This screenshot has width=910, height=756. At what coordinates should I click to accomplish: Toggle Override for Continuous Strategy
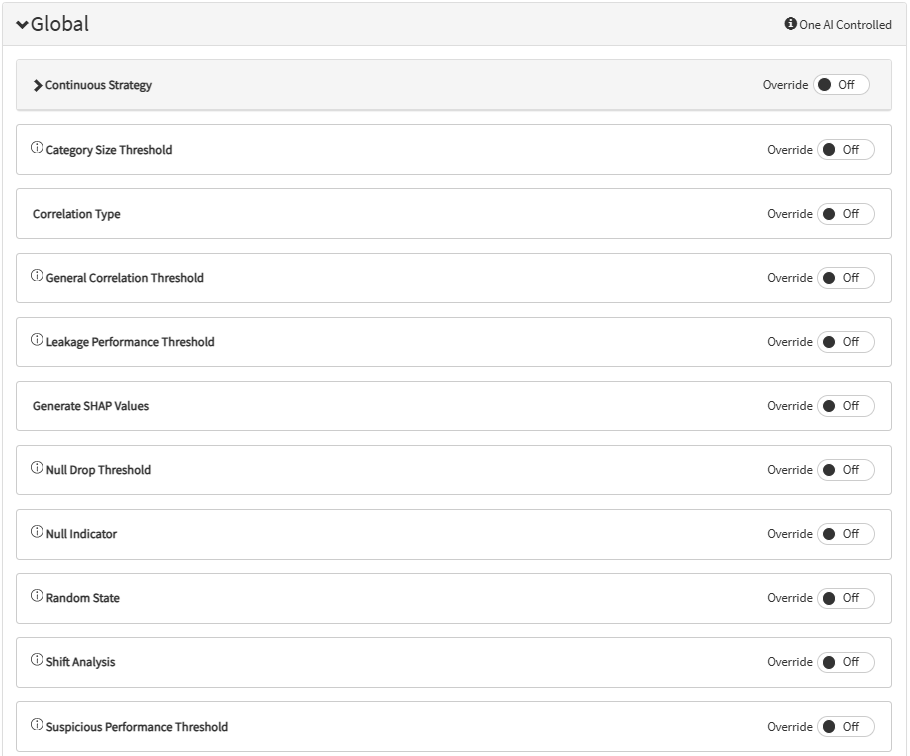[840, 85]
